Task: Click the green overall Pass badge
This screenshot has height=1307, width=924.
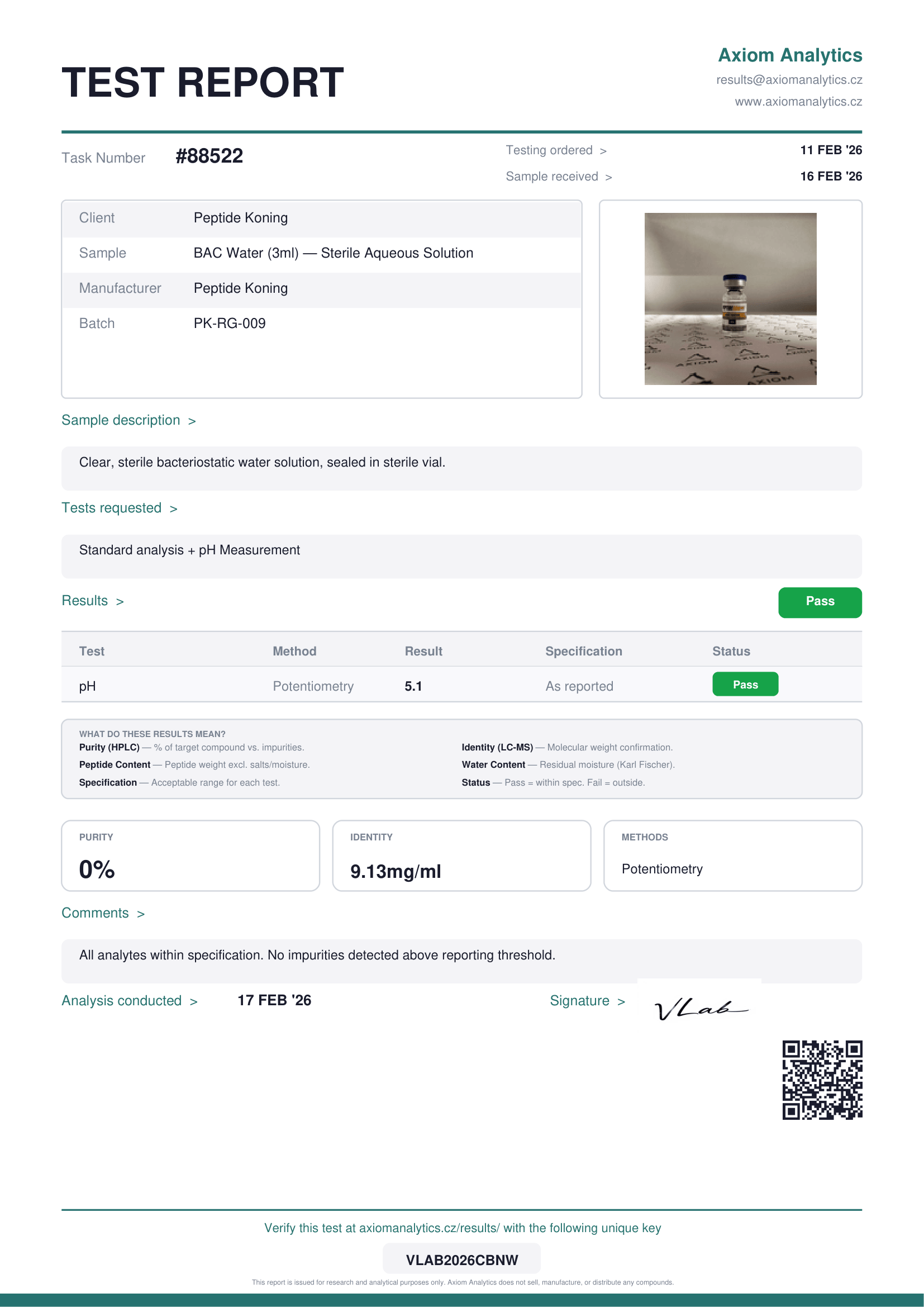Action: tap(820, 602)
